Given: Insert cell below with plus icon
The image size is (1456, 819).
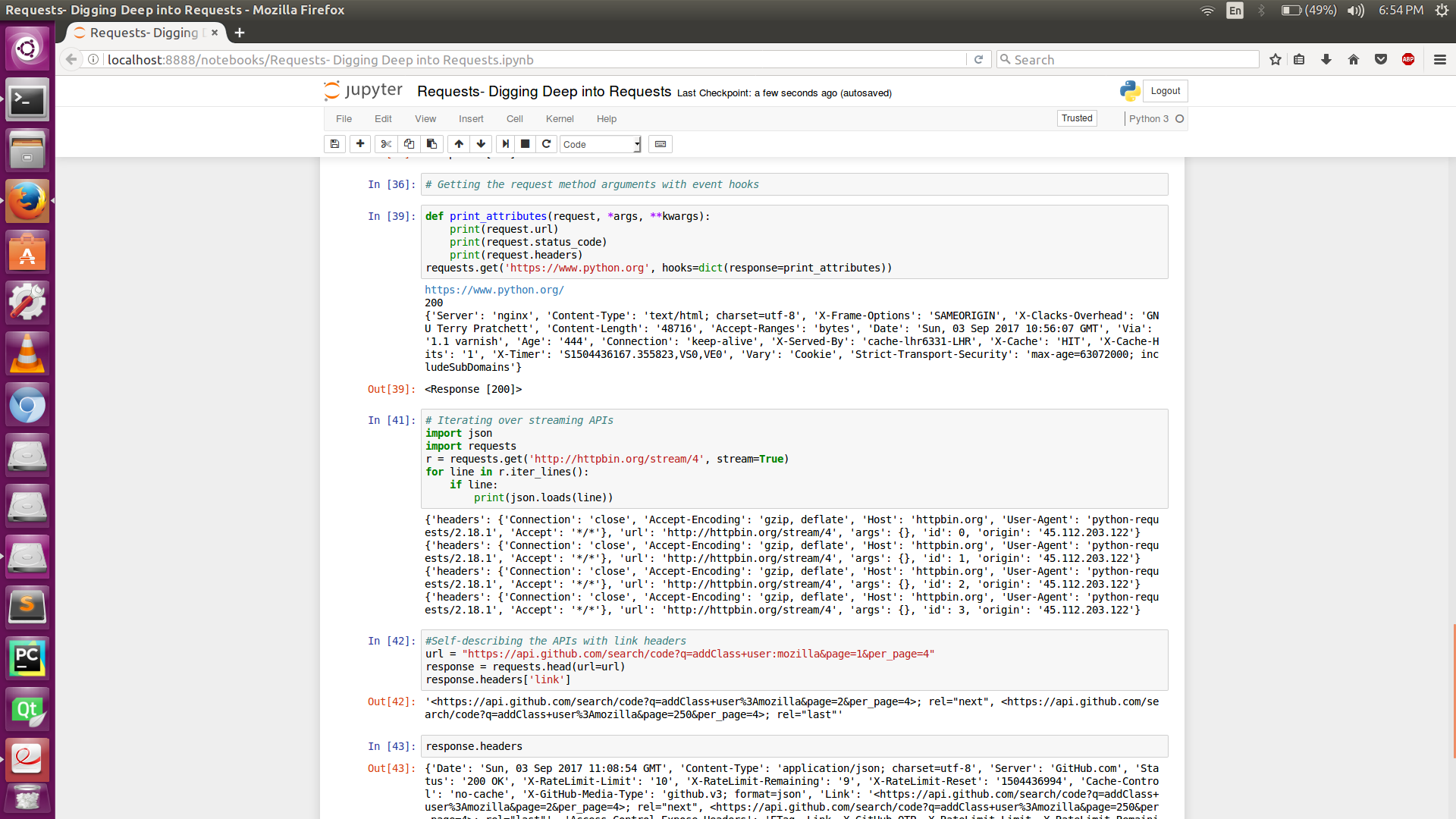Looking at the screenshot, I should click(x=360, y=144).
